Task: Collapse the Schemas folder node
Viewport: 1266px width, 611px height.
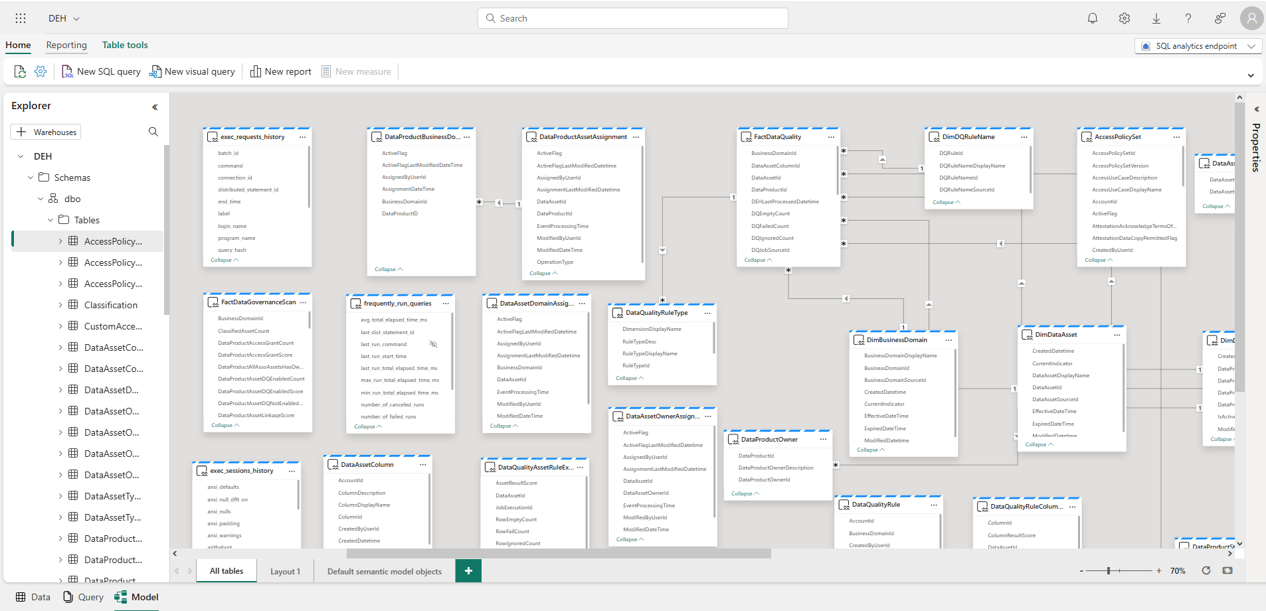Action: pyautogui.click(x=30, y=178)
